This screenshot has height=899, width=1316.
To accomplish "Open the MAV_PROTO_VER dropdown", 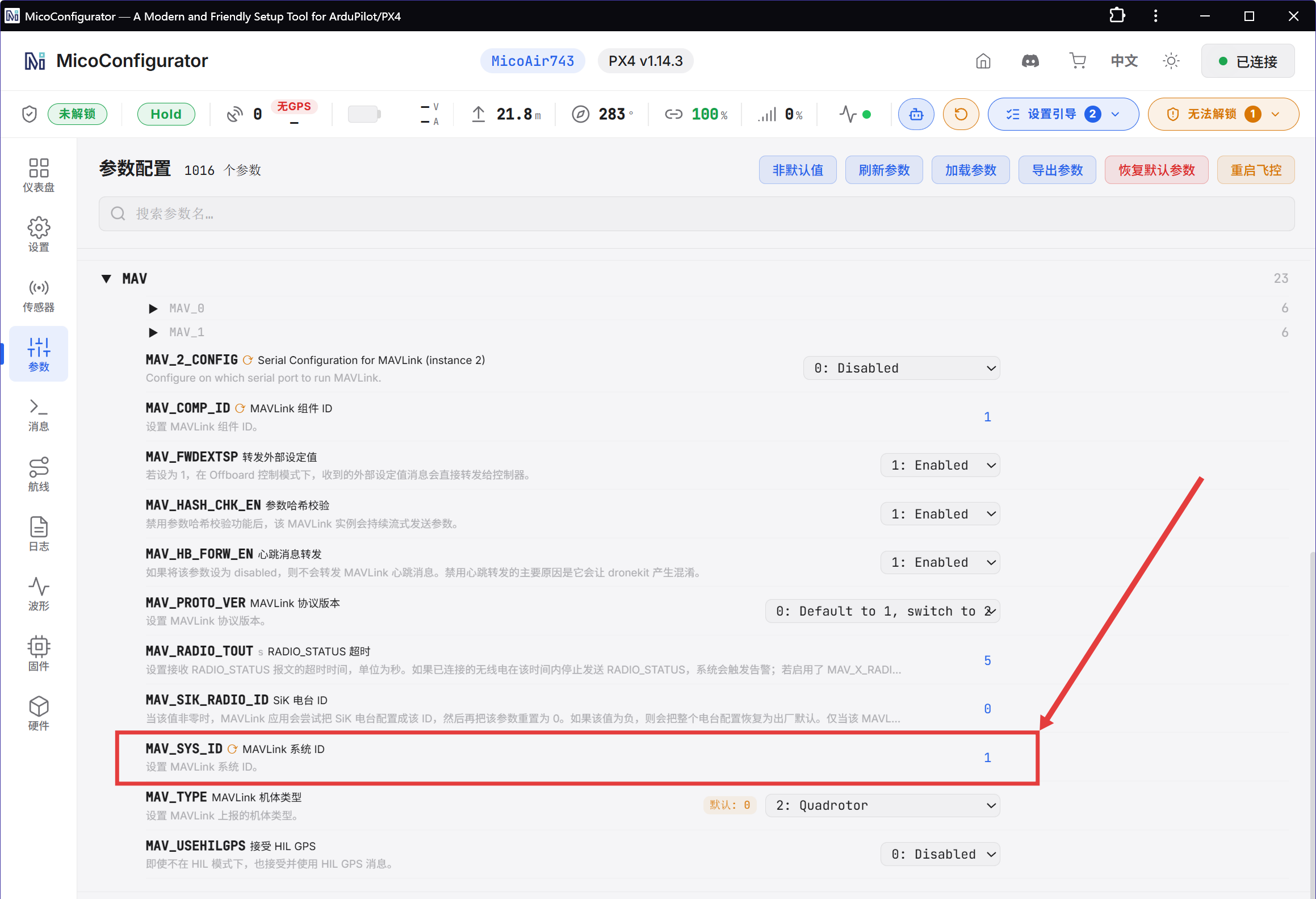I will pos(882,611).
